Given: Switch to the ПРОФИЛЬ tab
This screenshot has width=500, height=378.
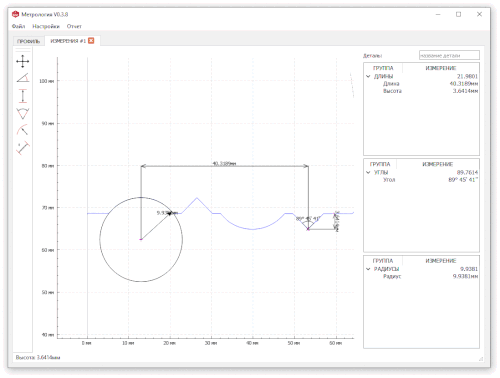Looking at the screenshot, I should coord(28,41).
